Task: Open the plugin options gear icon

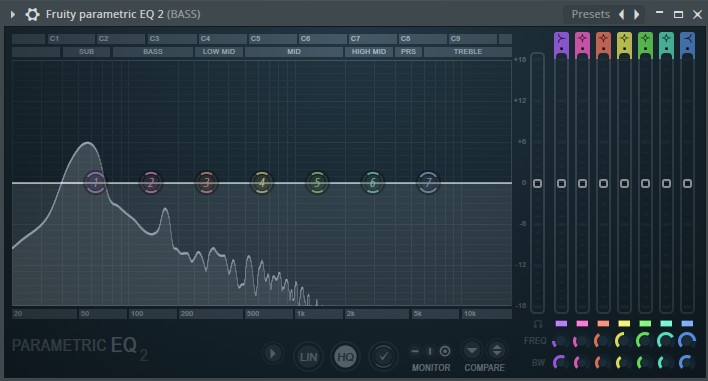Action: (32, 14)
